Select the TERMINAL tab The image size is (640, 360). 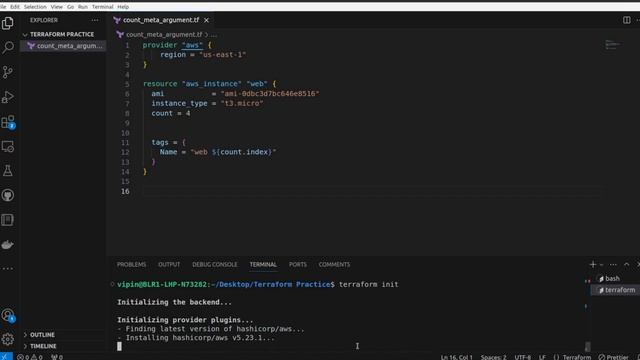pos(263,264)
